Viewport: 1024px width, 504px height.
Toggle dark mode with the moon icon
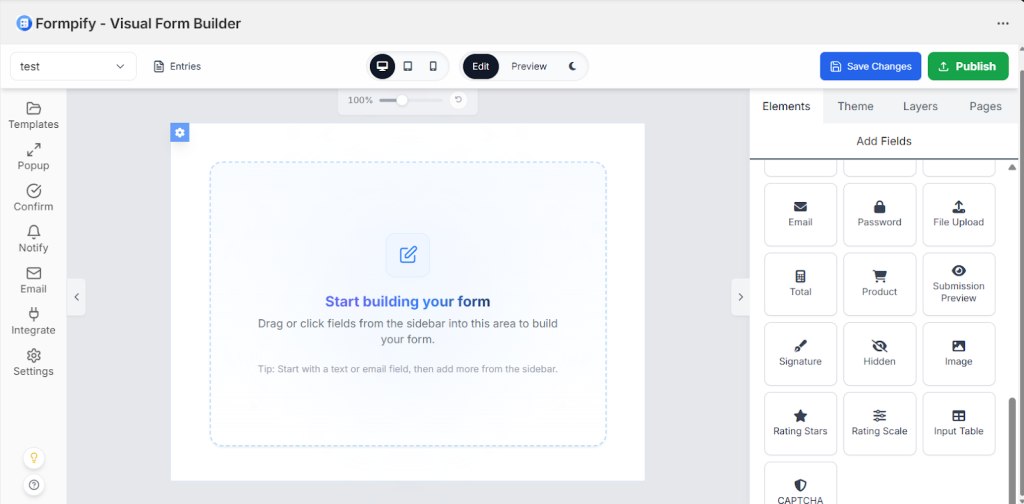pos(573,67)
